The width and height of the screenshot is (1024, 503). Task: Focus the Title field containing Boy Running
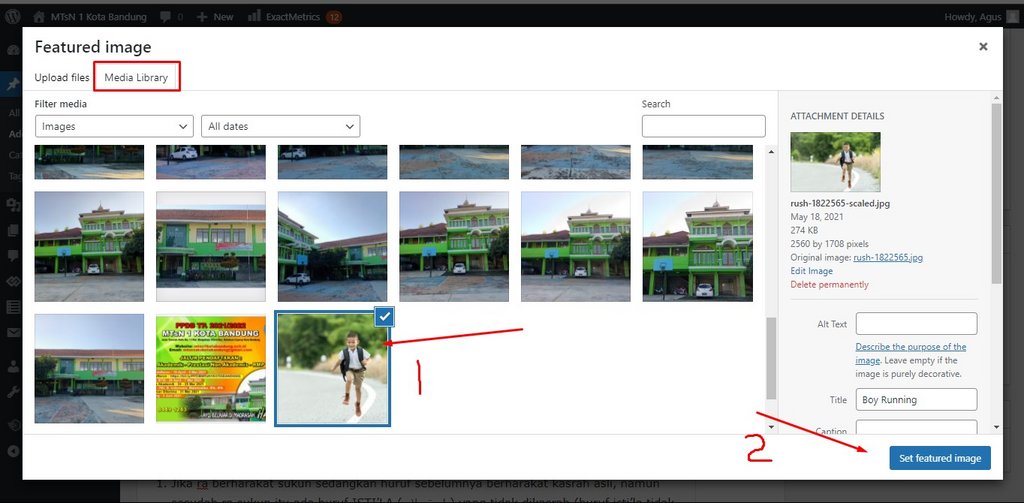[x=916, y=400]
